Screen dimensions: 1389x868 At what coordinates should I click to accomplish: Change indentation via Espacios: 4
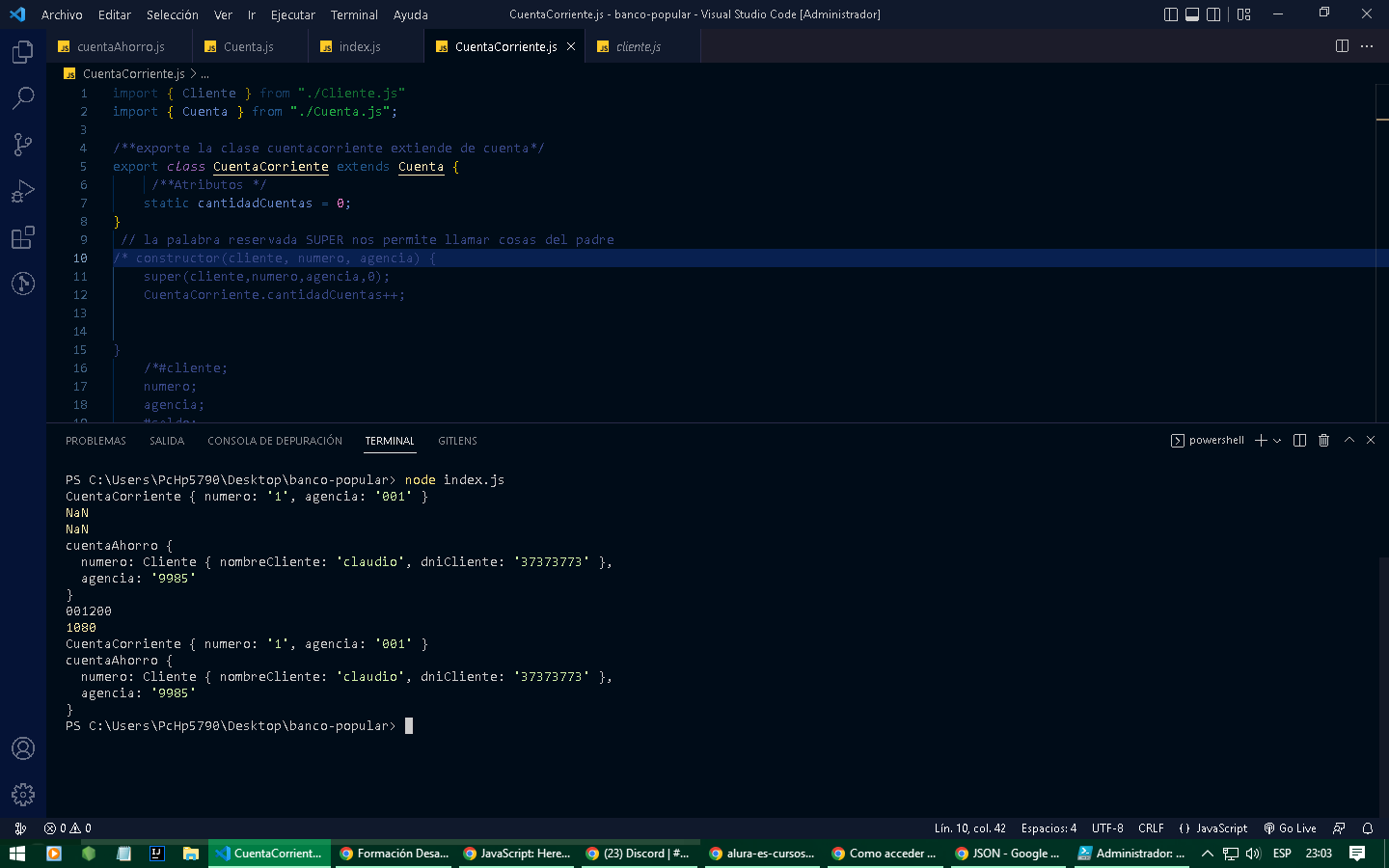click(x=1049, y=828)
